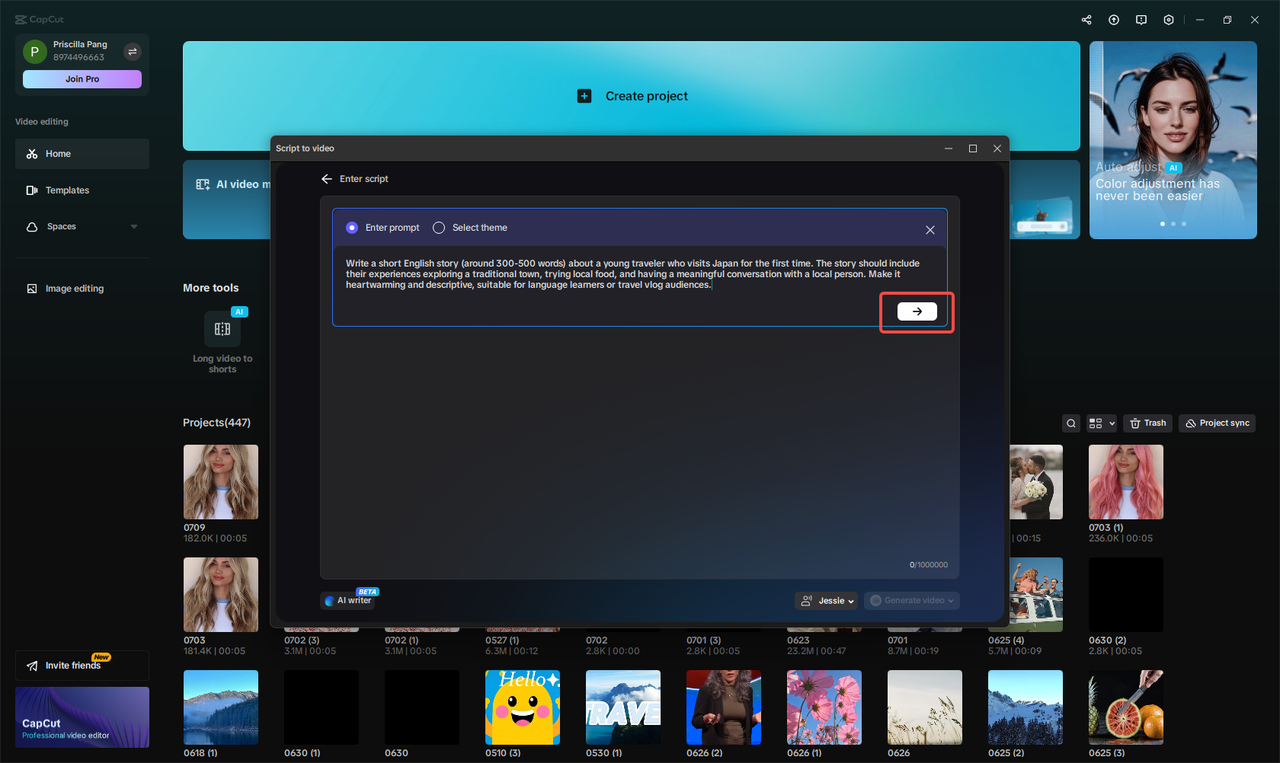Open the Templates section in sidebar
Screen dimensions: 1280x763
82,190
